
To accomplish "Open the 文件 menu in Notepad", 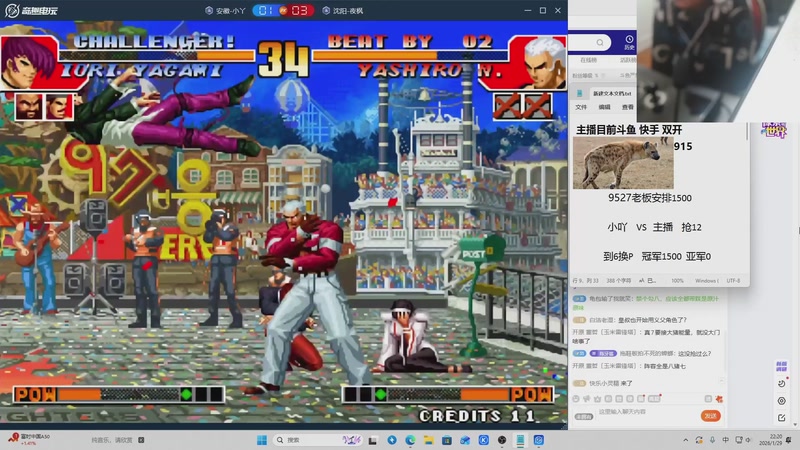I will pyautogui.click(x=581, y=107).
